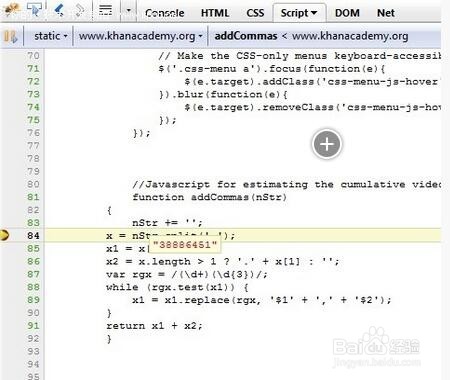The width and height of the screenshot is (450, 380).
Task: Click line number 84 in the gutter
Action: (33, 236)
